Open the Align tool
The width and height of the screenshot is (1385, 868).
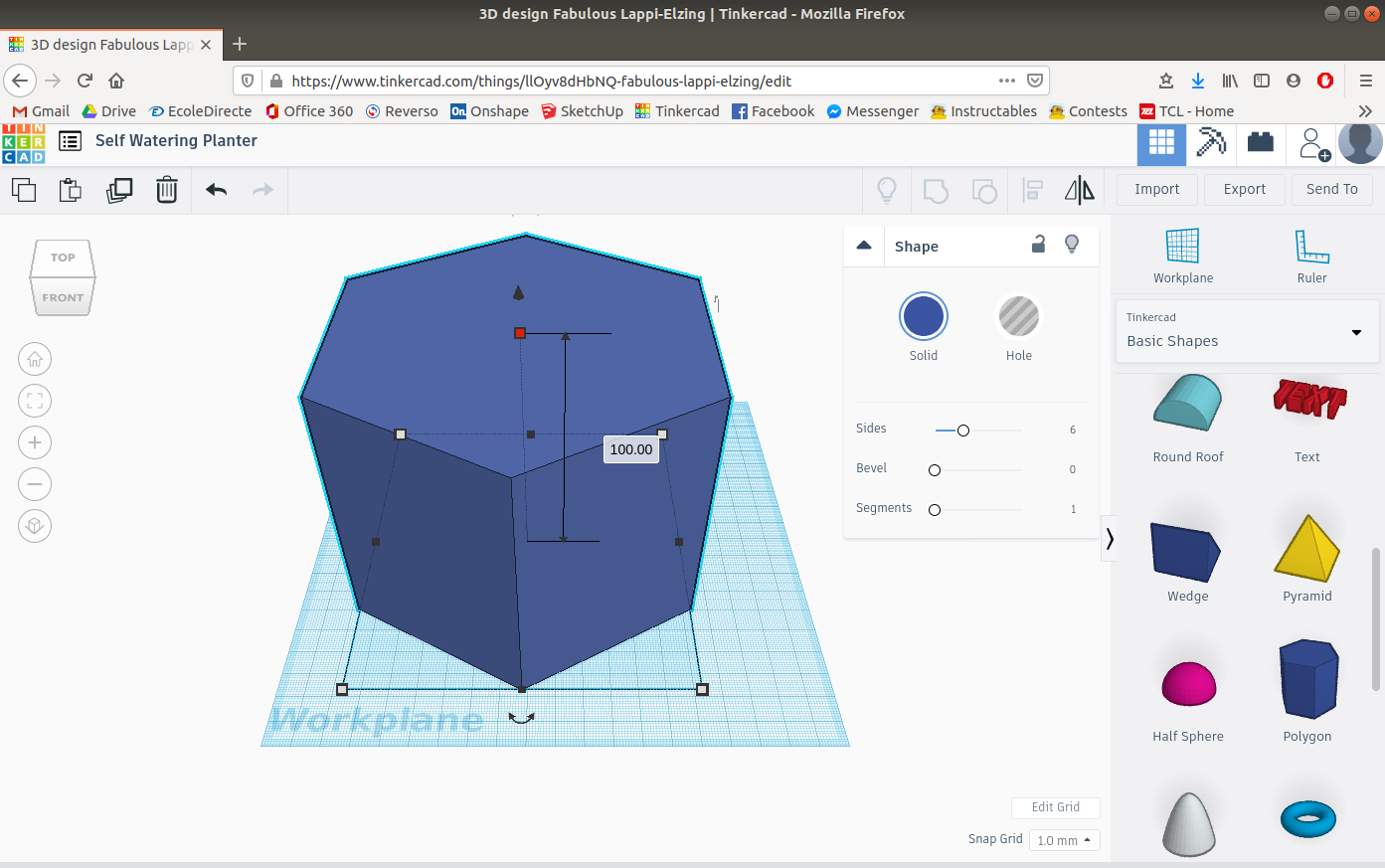pos(1033,190)
